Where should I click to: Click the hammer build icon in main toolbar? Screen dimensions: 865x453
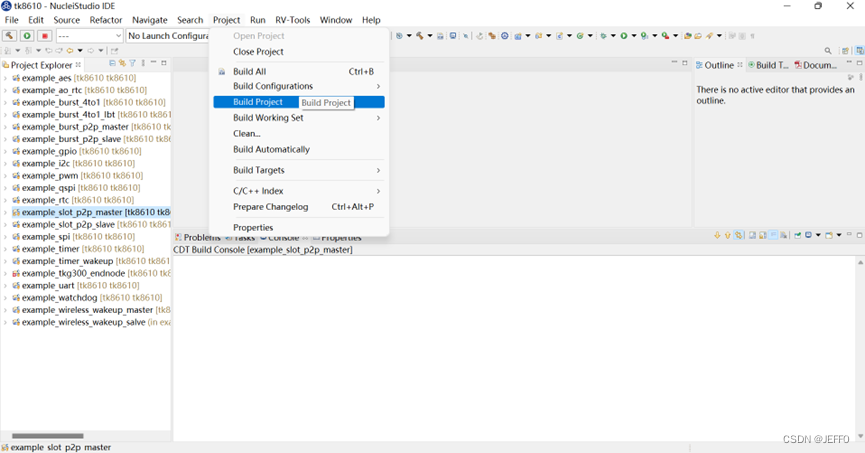point(420,36)
